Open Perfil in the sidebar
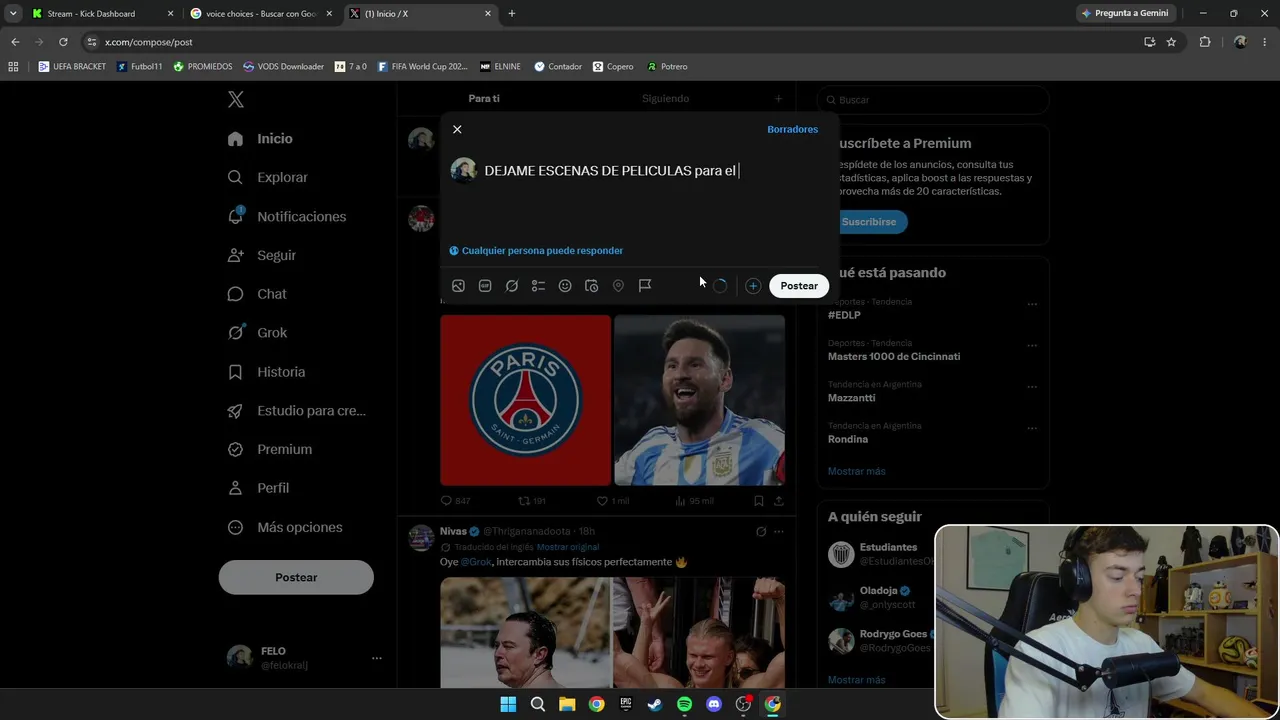Image resolution: width=1280 pixels, height=720 pixels. (258, 488)
